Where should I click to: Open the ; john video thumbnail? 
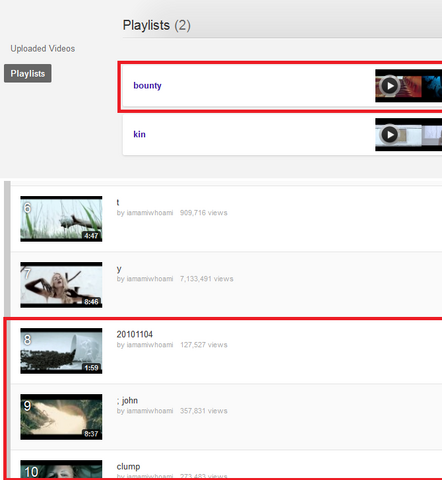[x=61, y=417]
